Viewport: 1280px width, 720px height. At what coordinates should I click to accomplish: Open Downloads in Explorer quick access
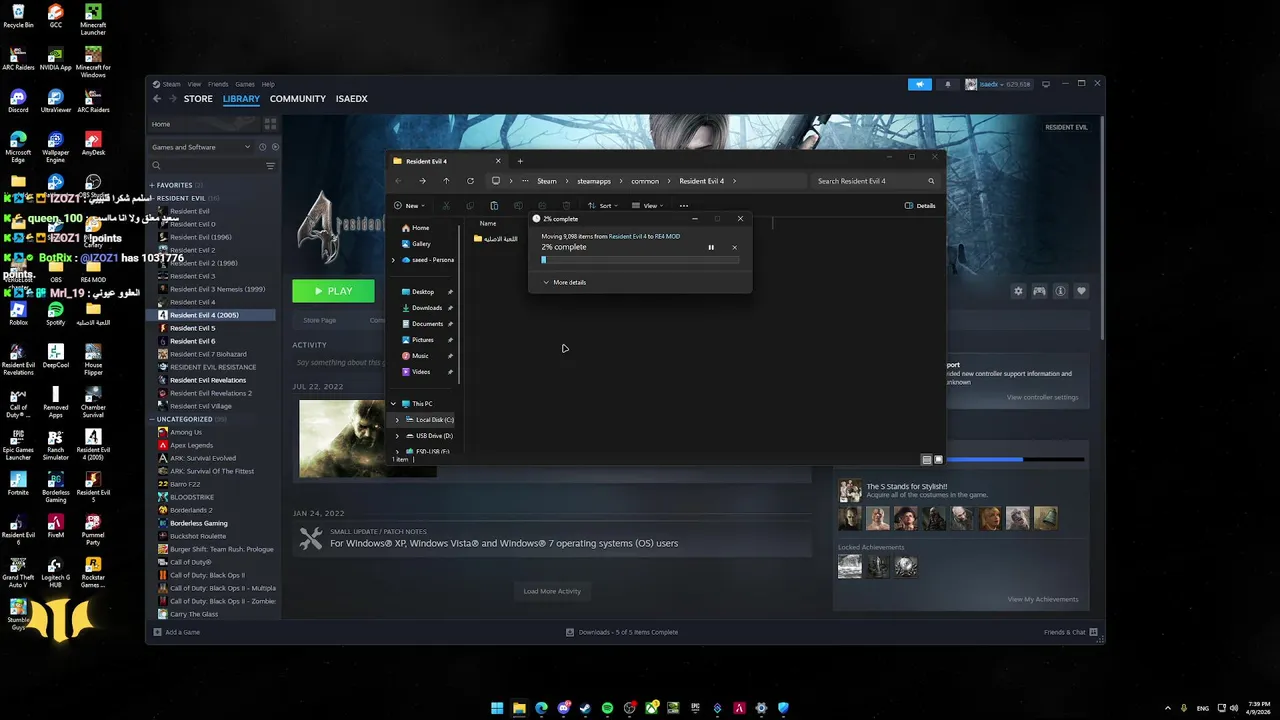(x=427, y=308)
